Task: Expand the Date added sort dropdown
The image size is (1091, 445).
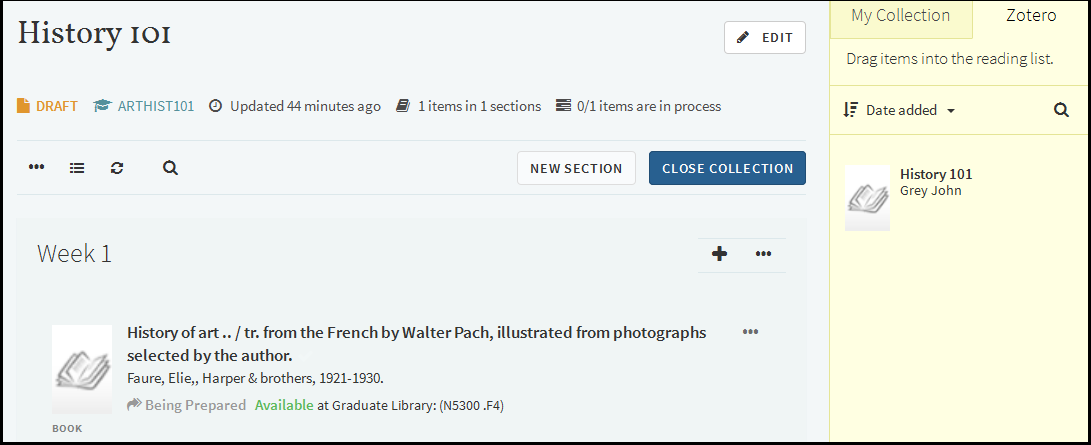Action: pyautogui.click(x=910, y=110)
